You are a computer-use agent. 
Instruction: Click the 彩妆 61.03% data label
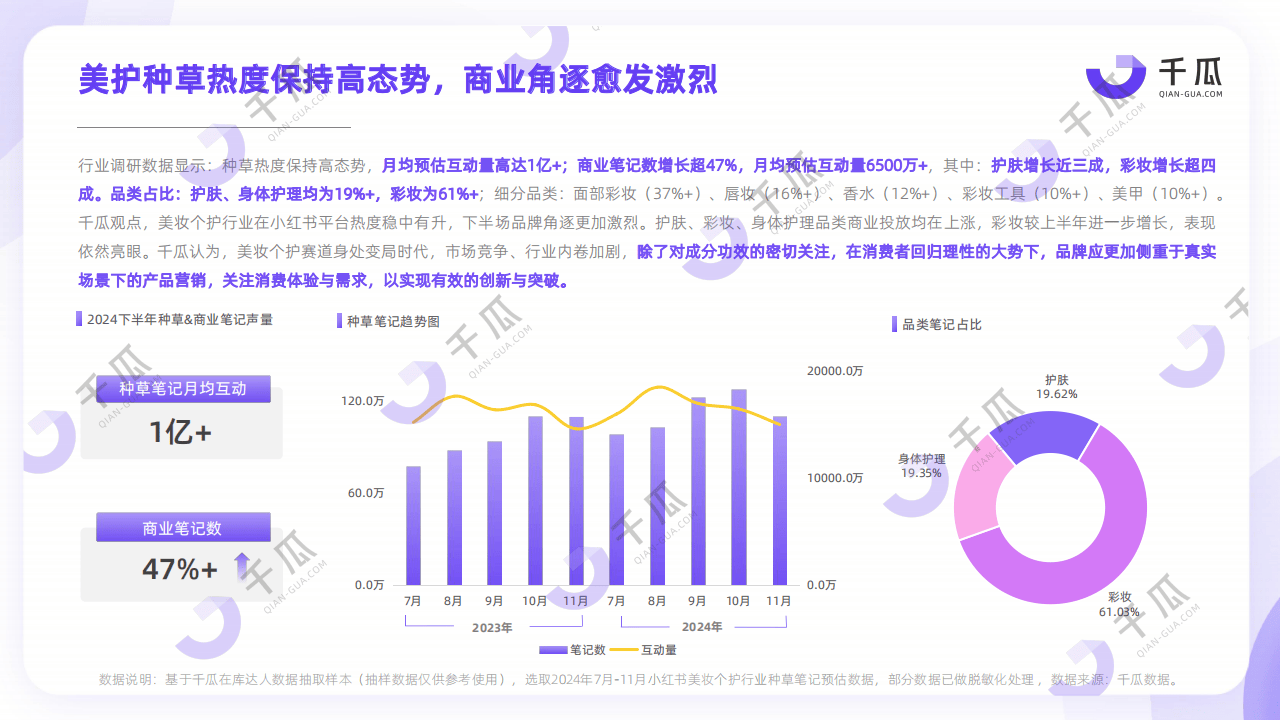[x=1119, y=605]
